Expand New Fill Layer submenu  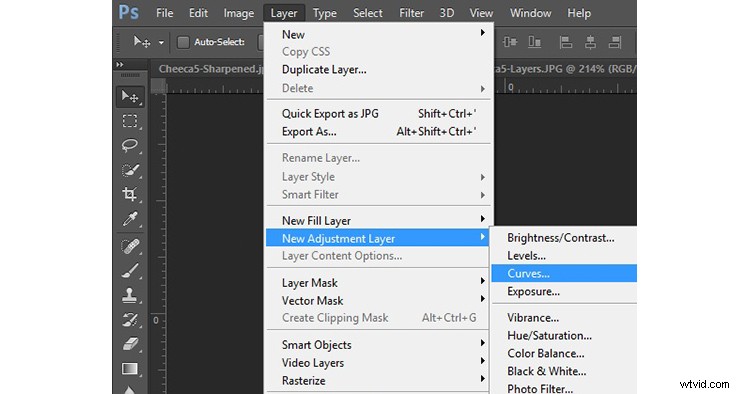(483, 219)
